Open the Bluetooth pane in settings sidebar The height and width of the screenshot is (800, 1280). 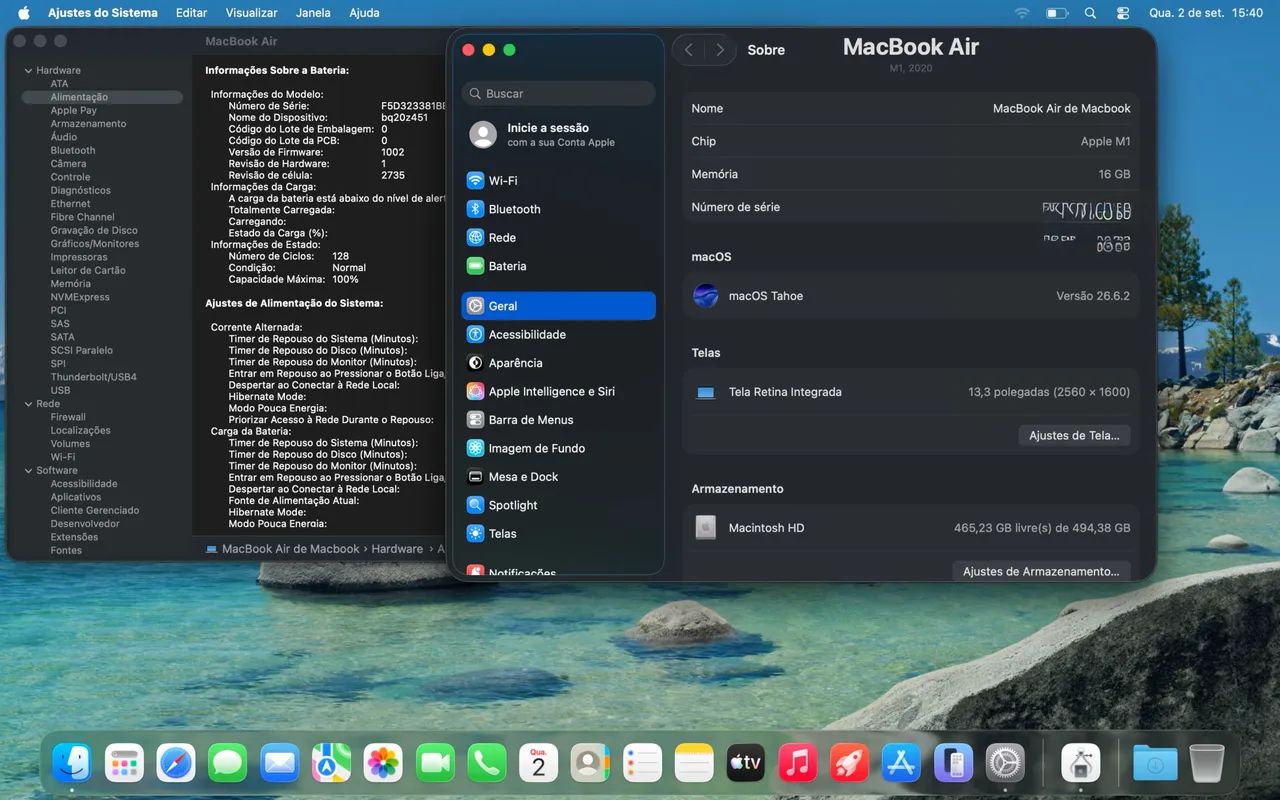point(558,209)
